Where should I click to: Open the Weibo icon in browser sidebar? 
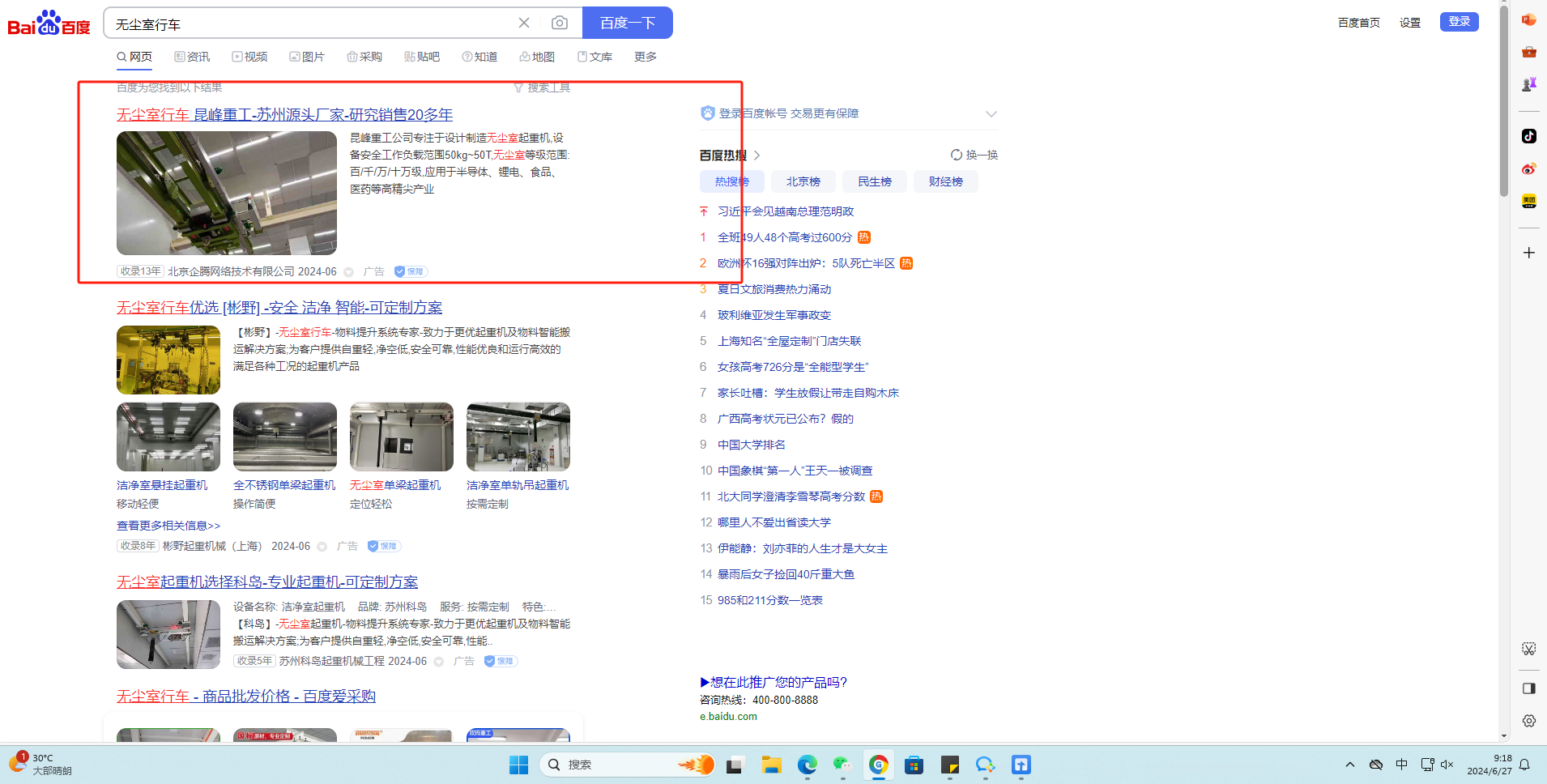pyautogui.click(x=1528, y=168)
